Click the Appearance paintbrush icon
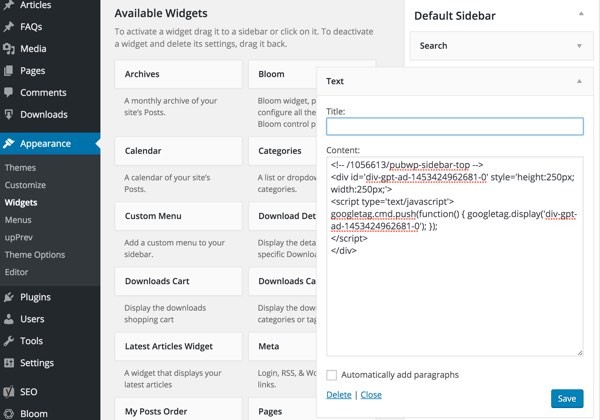 pyautogui.click(x=8, y=143)
